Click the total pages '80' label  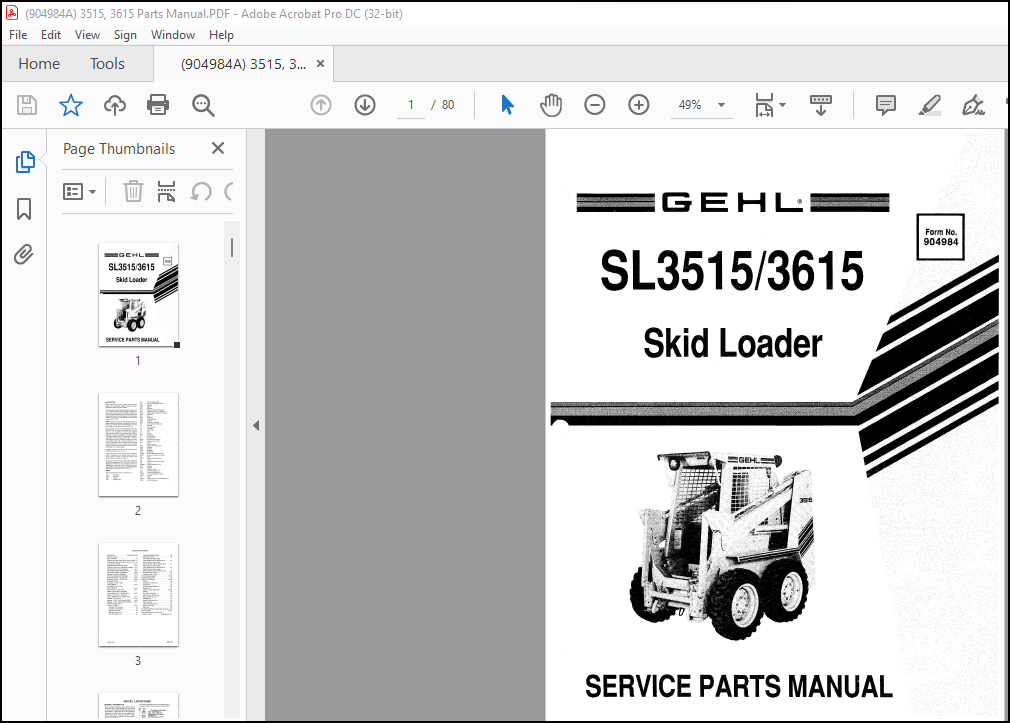[x=448, y=105]
